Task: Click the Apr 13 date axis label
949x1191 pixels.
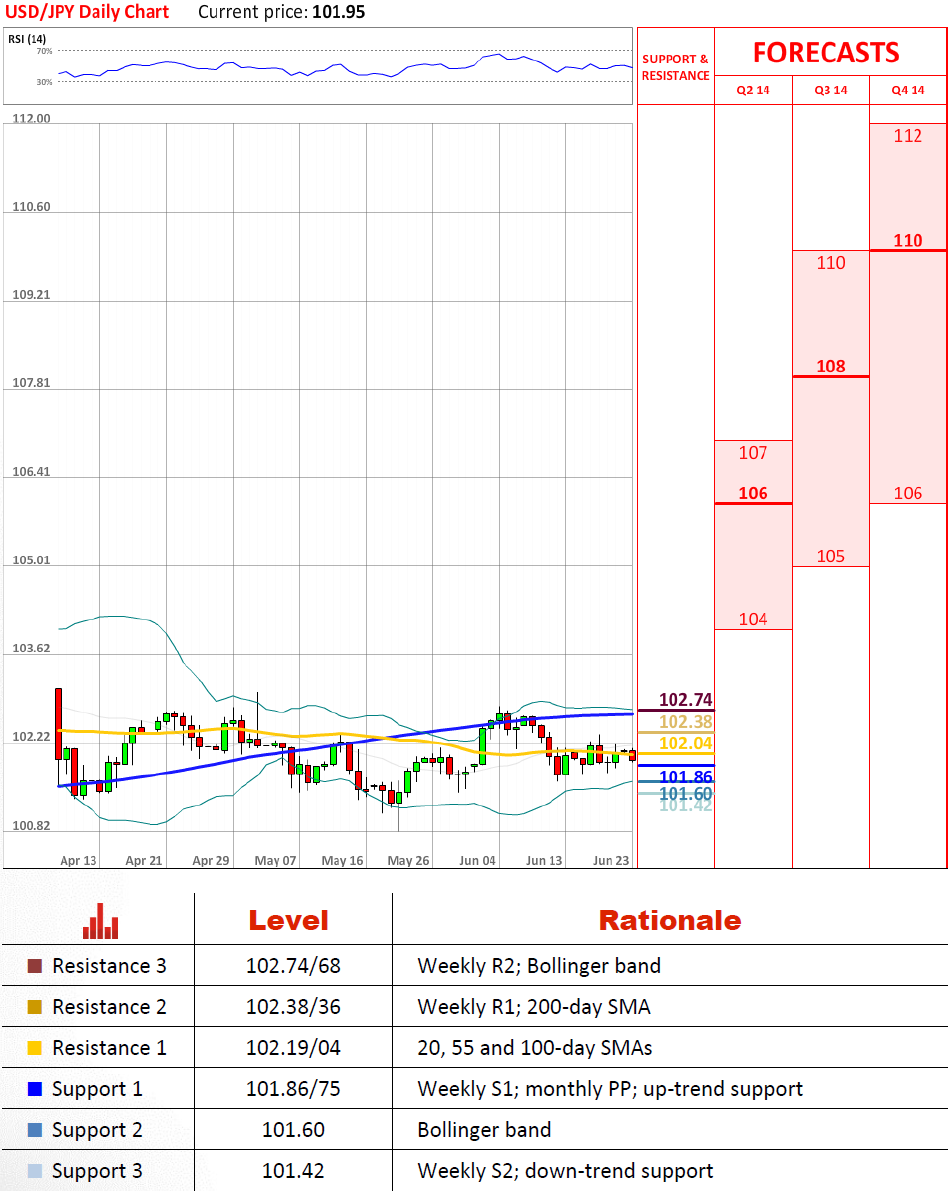Action: coord(78,861)
